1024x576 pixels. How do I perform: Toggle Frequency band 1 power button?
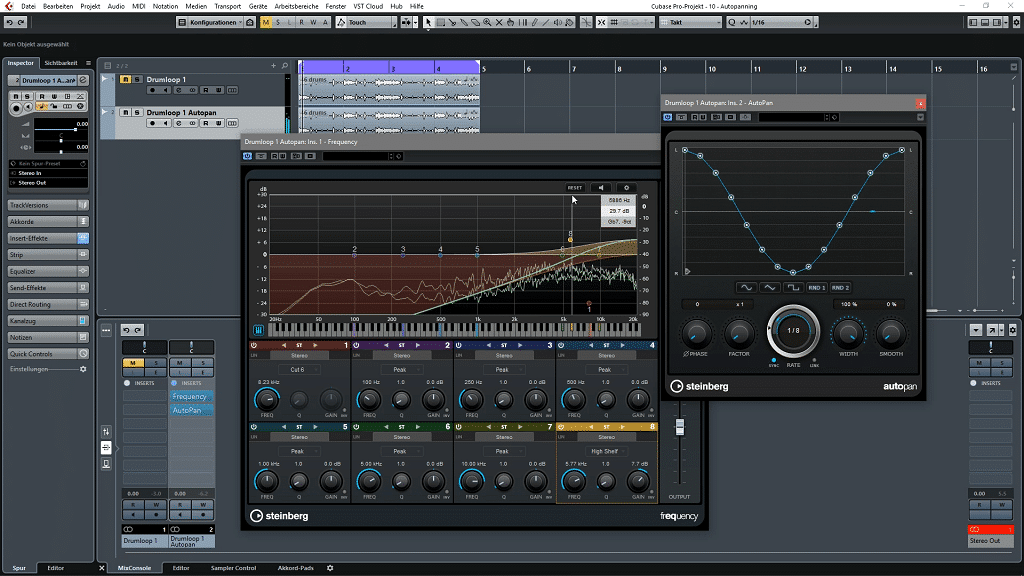(x=253, y=345)
